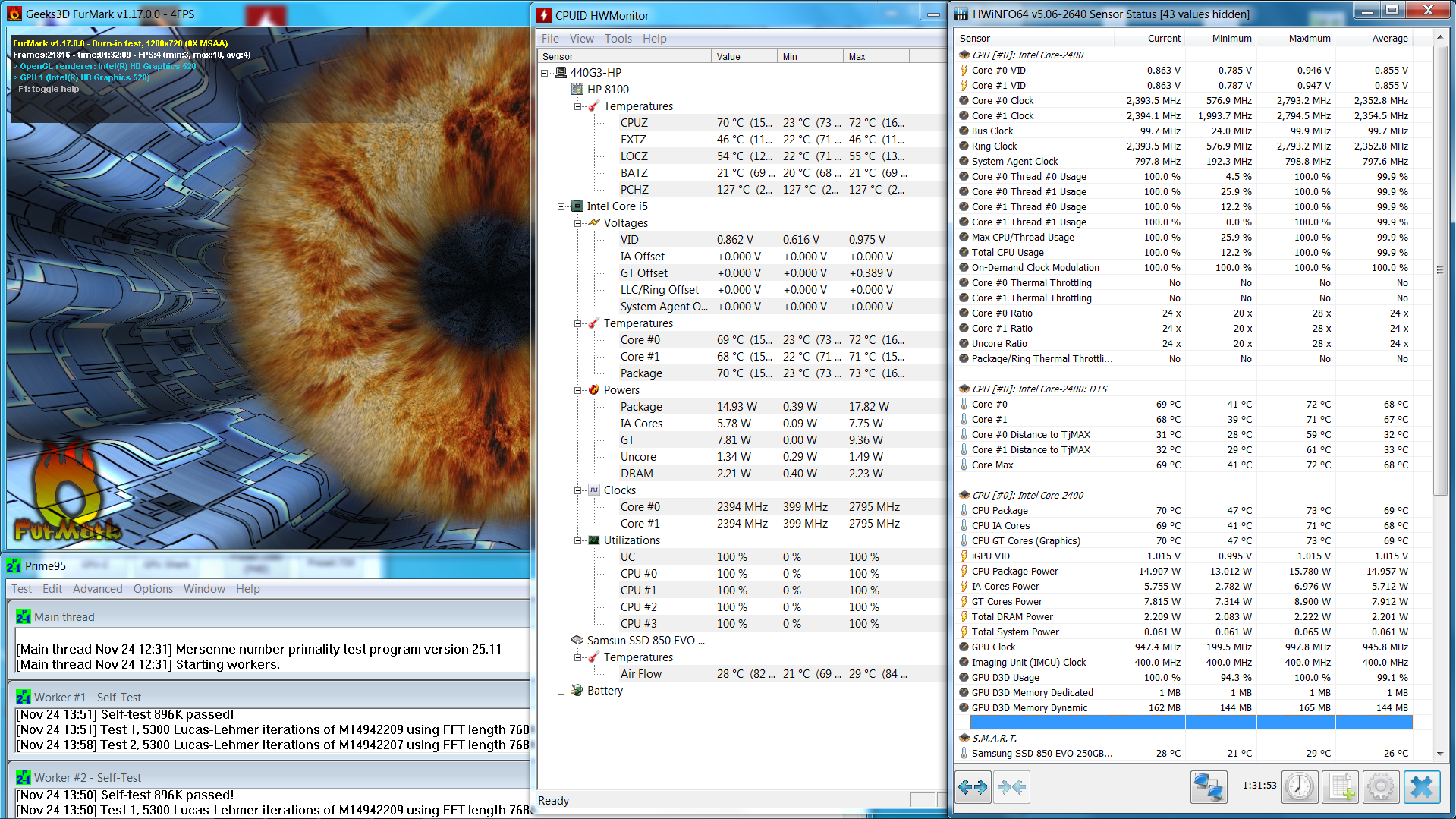The image size is (1456, 819).
Task: Select CPU Package Power row in HWiNFO
Action: tap(1184, 571)
